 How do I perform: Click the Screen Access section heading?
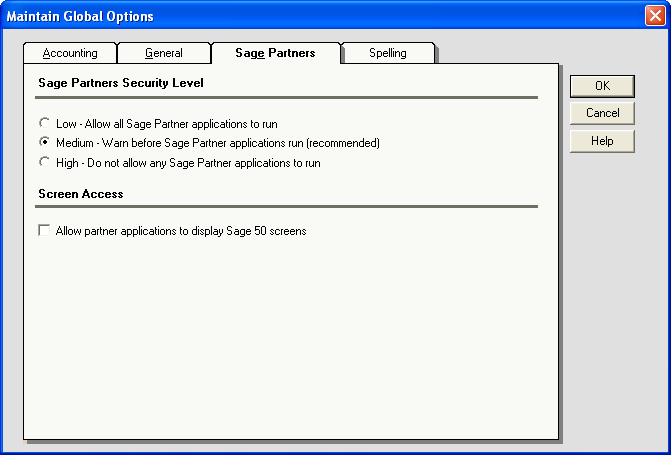81,193
